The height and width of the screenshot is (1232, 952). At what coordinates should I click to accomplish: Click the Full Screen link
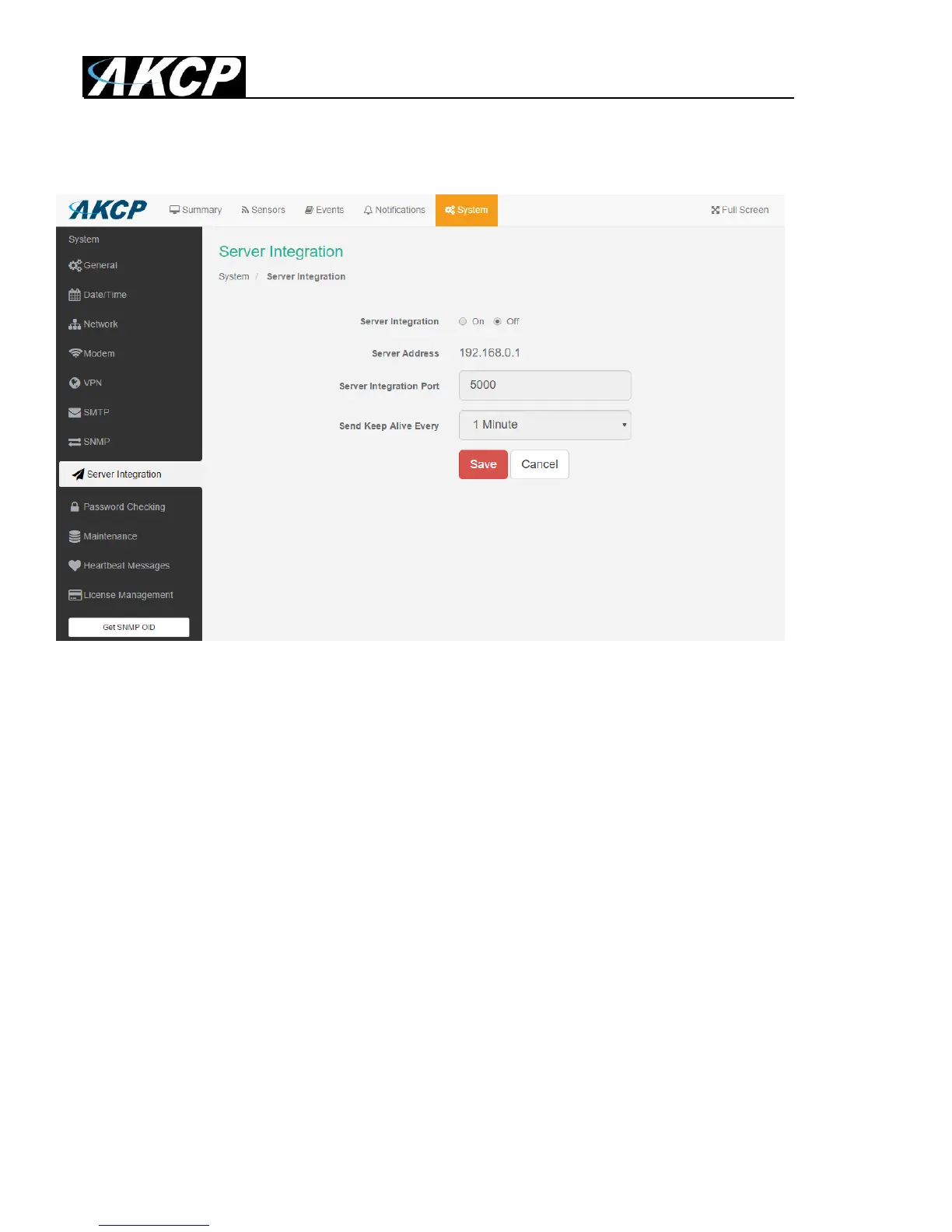click(x=740, y=210)
